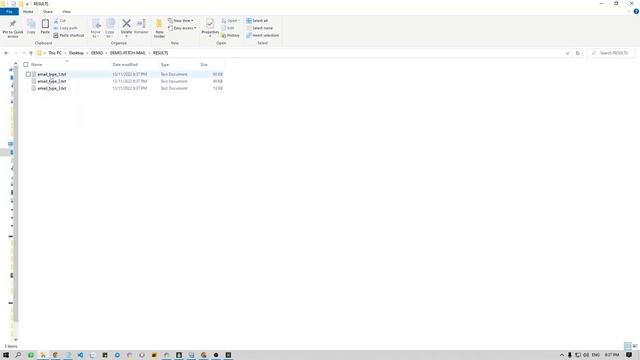Open the File menu tab
The width and height of the screenshot is (640, 360).
[9, 11]
